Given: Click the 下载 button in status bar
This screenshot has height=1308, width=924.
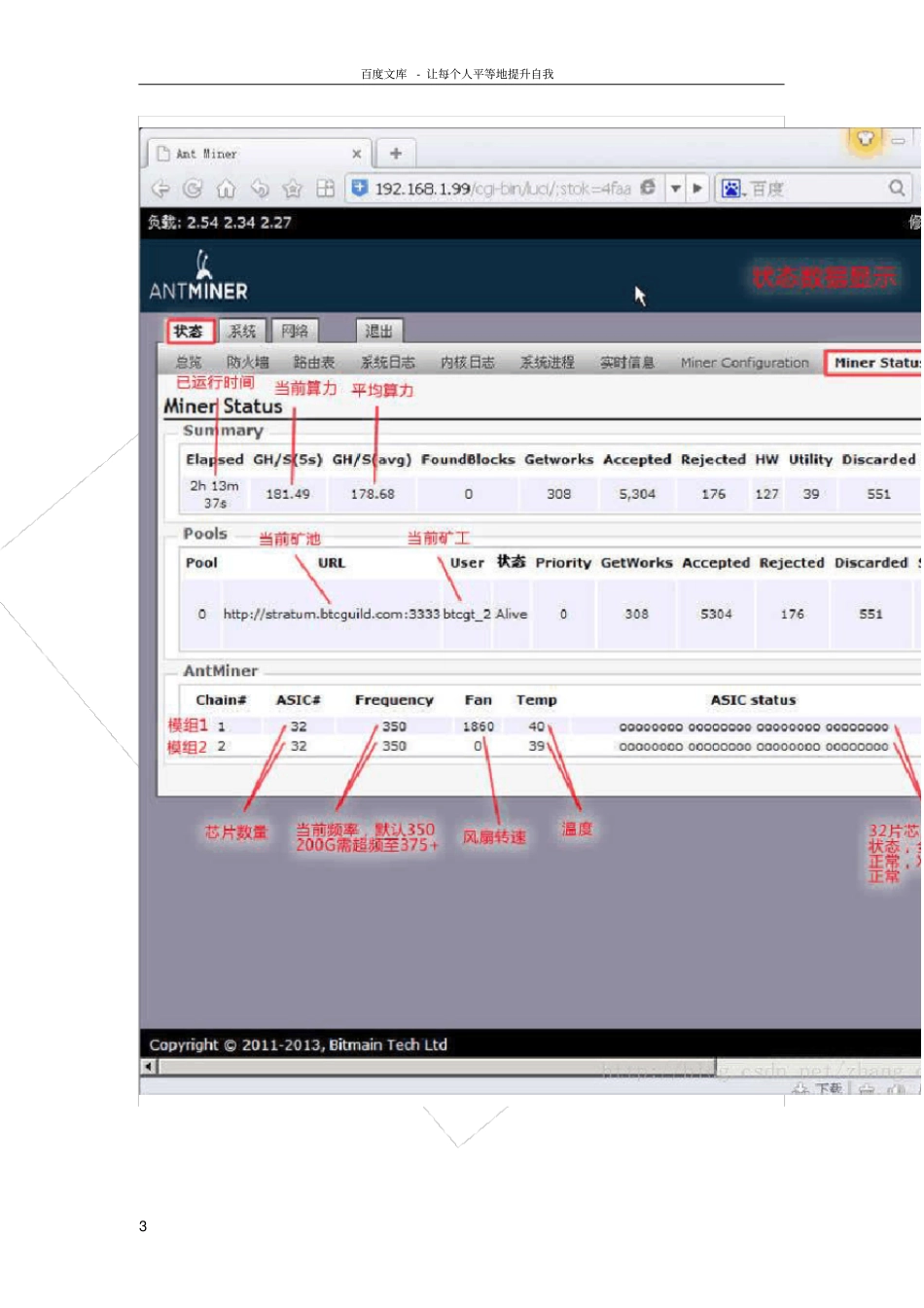Looking at the screenshot, I should click(819, 1089).
